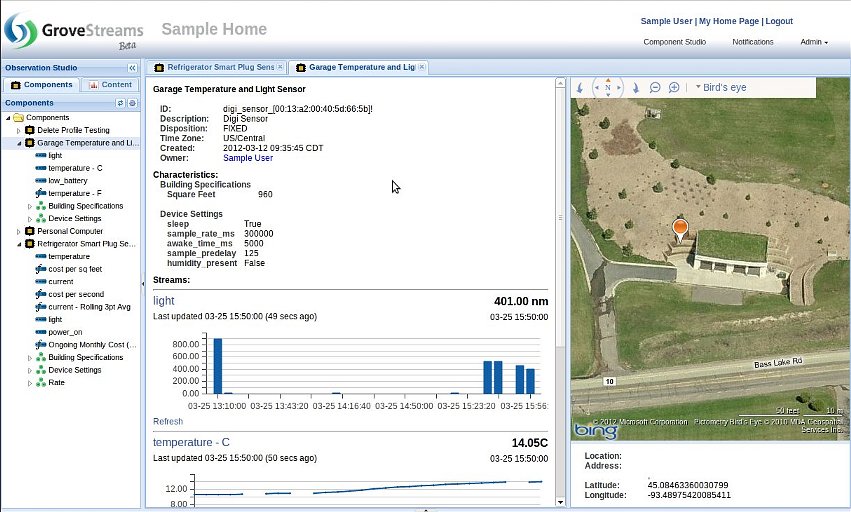The height and width of the screenshot is (512, 851).
Task: Refresh the Components tree panel
Action: point(121,103)
